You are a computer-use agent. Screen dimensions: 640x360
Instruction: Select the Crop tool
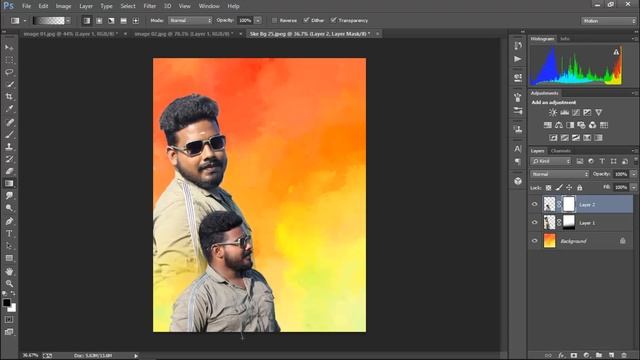pos(9,97)
